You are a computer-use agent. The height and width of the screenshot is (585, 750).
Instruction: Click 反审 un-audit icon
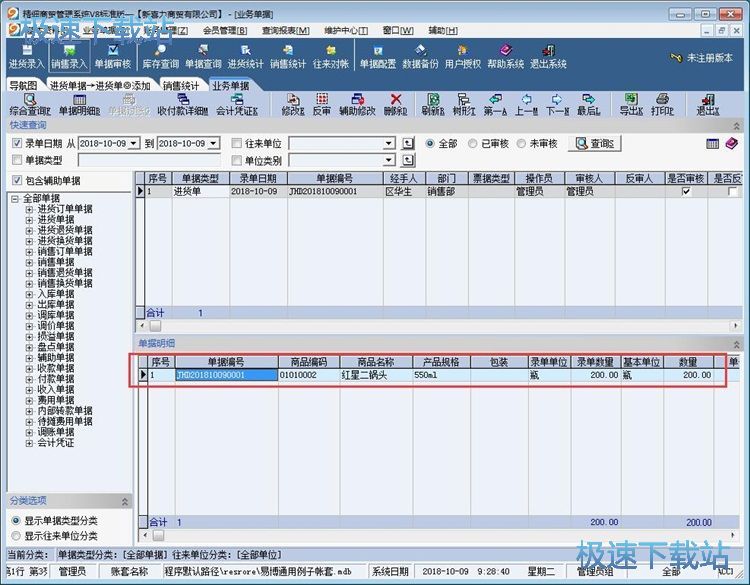coord(321,105)
